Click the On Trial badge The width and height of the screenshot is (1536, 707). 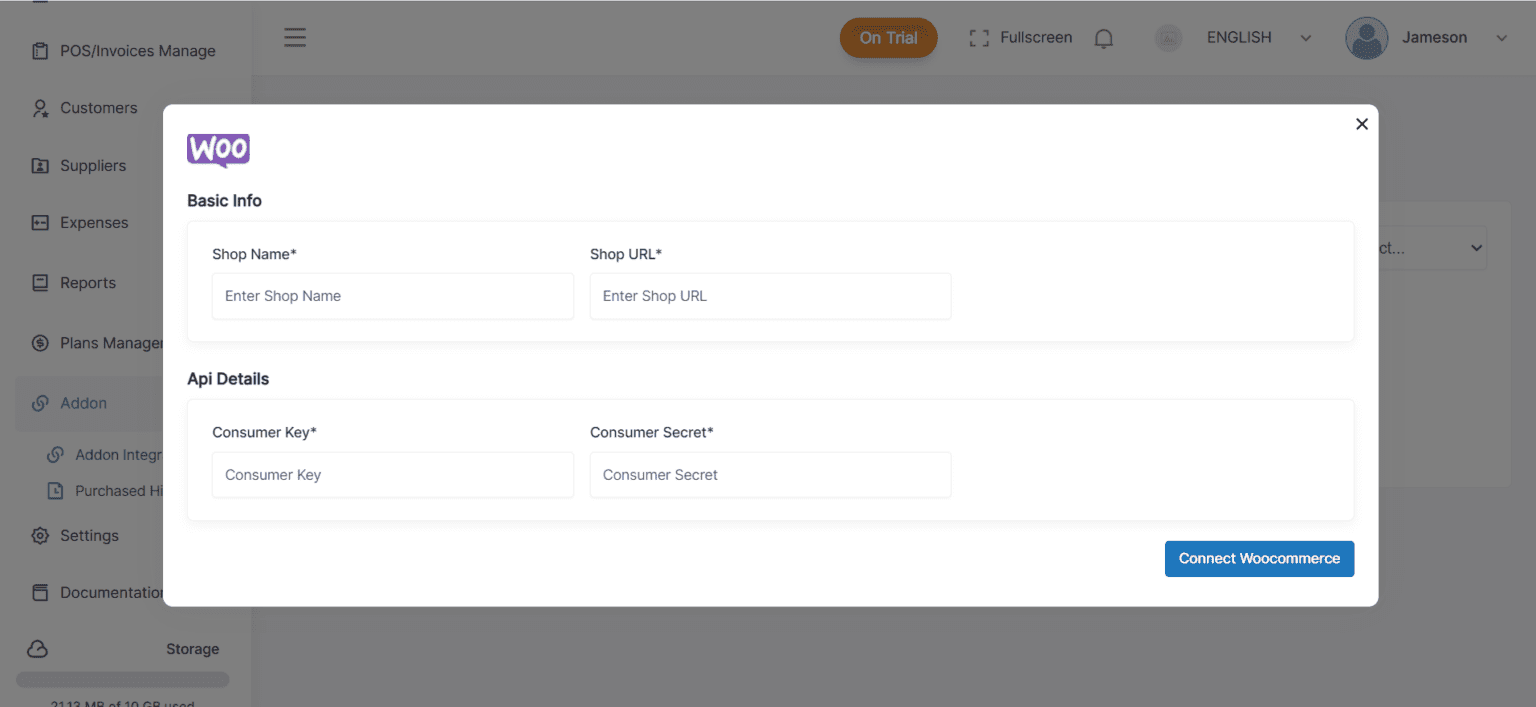tap(888, 38)
